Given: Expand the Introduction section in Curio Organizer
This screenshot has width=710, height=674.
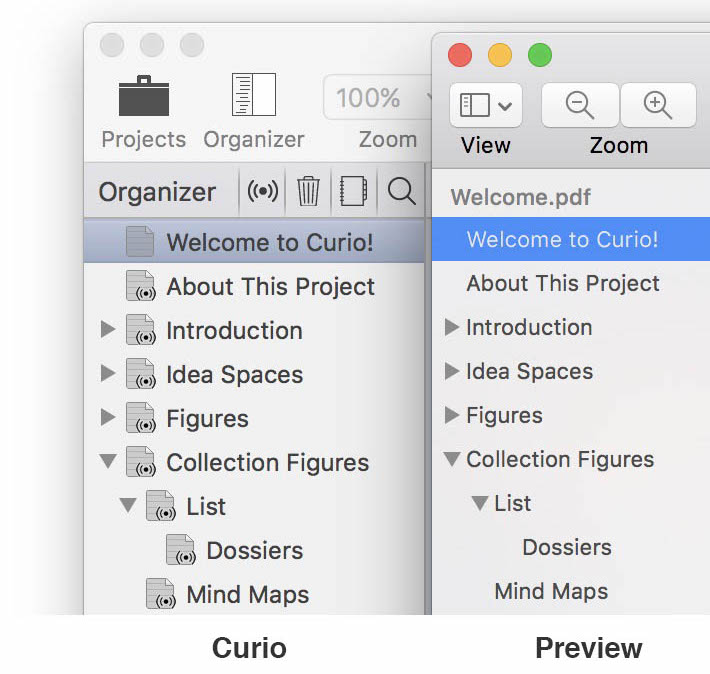Looking at the screenshot, I should coord(108,329).
